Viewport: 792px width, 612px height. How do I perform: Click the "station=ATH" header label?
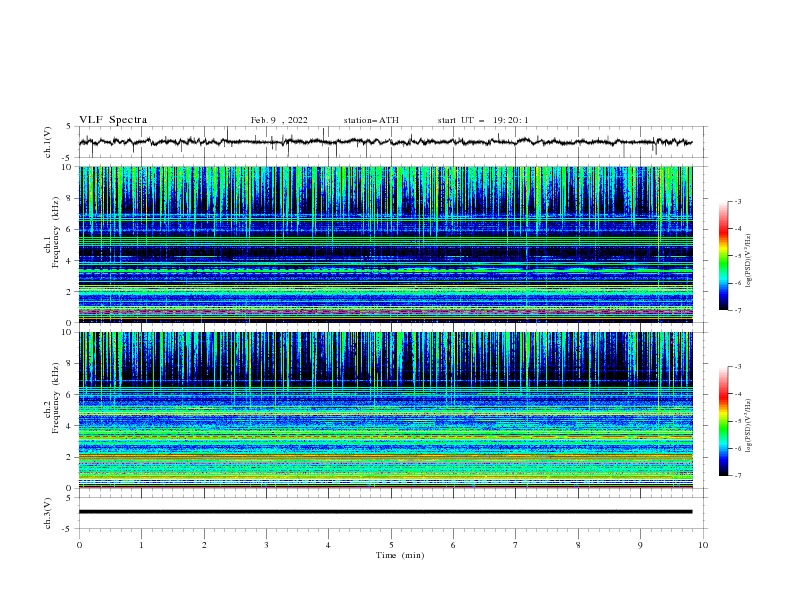[x=371, y=120]
